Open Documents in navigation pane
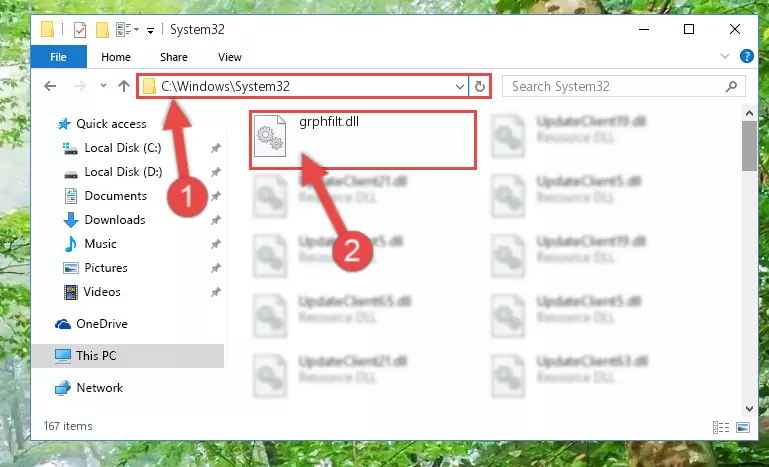The width and height of the screenshot is (769, 467). 116,196
